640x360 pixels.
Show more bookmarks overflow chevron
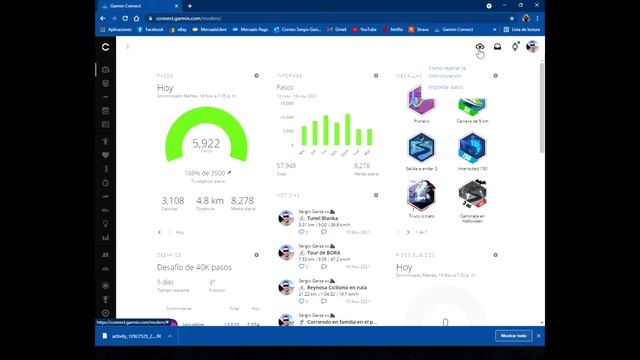tap(495, 29)
